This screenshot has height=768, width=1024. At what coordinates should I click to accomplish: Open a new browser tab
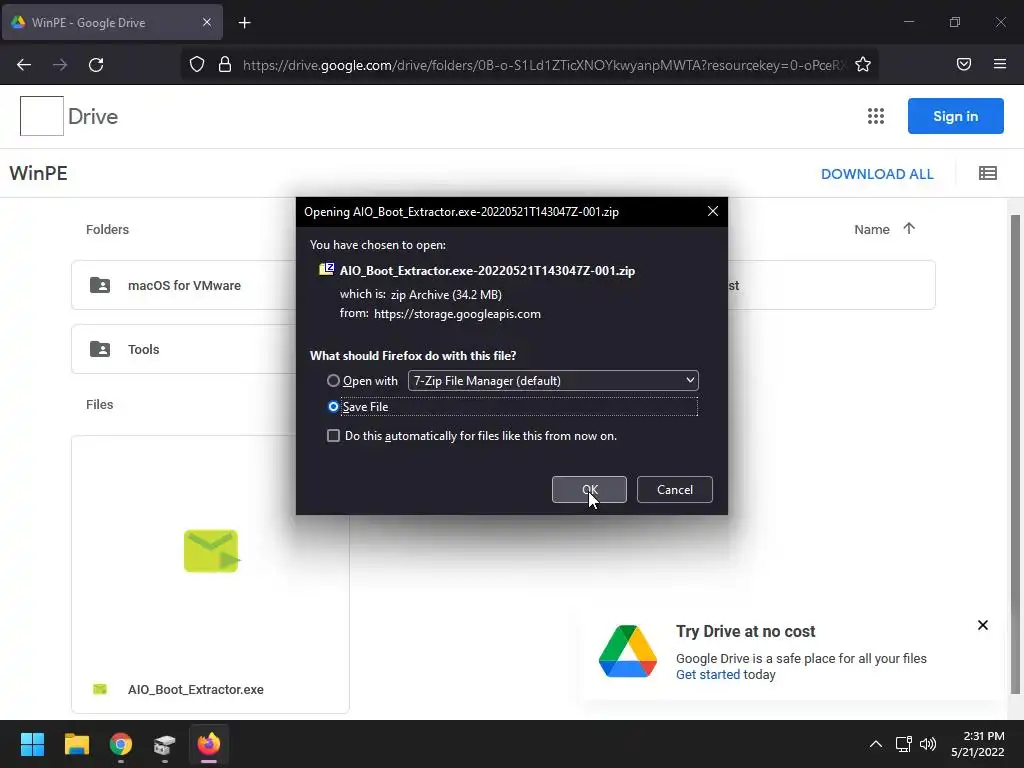[x=244, y=23]
